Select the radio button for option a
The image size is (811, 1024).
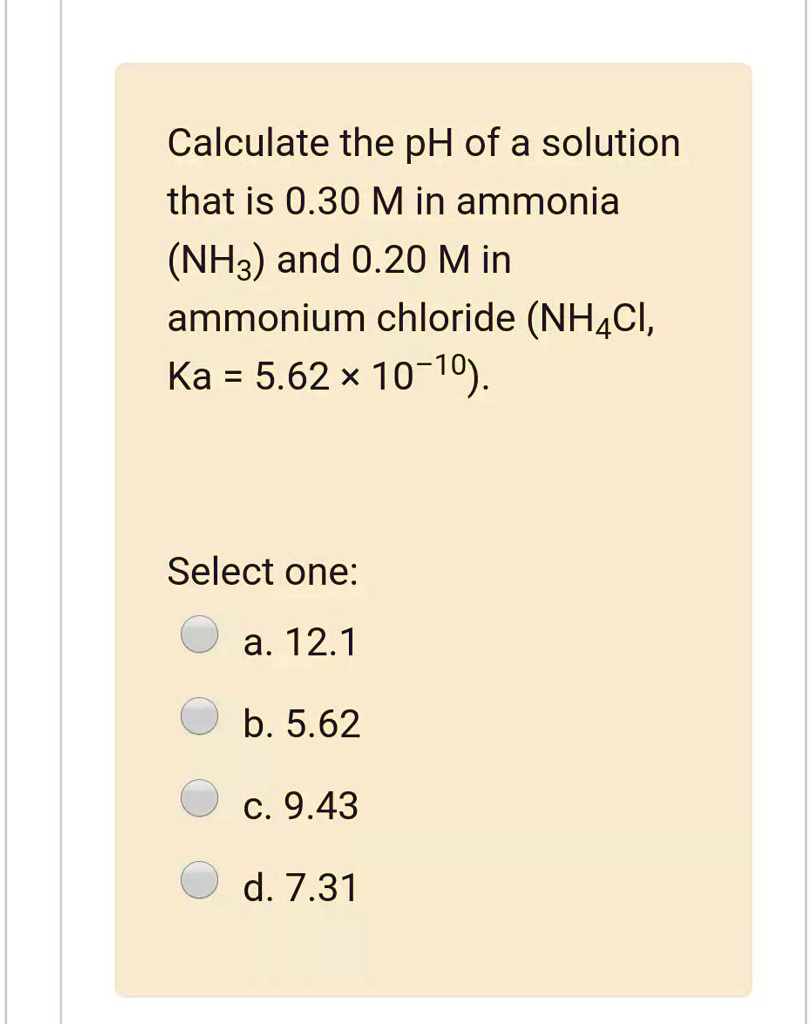200,634
